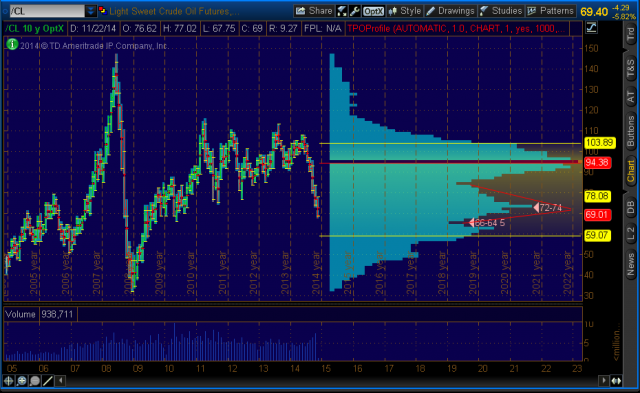Click the -5.82% change value
The width and height of the screenshot is (640, 393).
pyautogui.click(x=624, y=17)
